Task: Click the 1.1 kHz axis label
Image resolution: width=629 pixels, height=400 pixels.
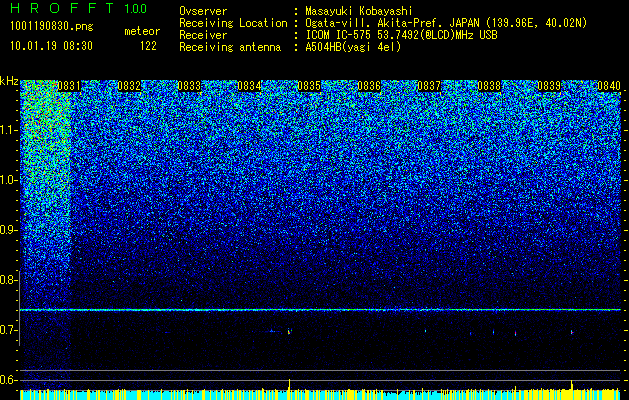Action: [x=9, y=130]
